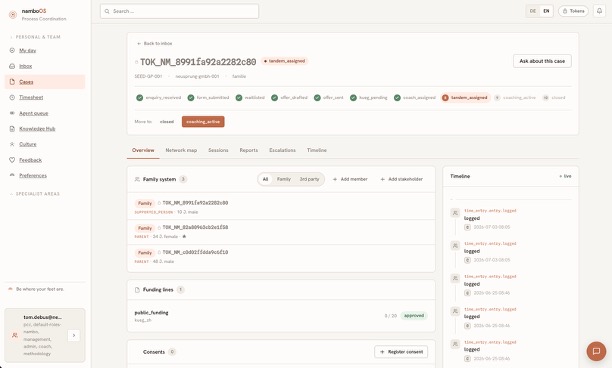This screenshot has width=612, height=368.
Task: Click into the Search input field
Action: (180, 11)
